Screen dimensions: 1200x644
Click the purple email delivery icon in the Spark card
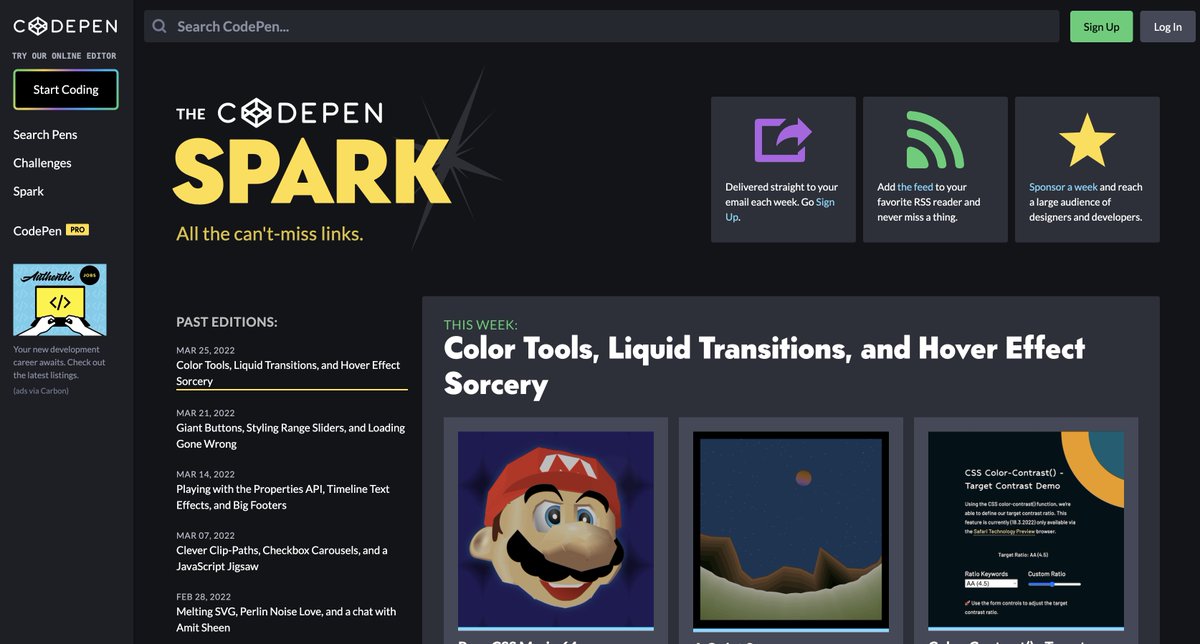pos(783,138)
